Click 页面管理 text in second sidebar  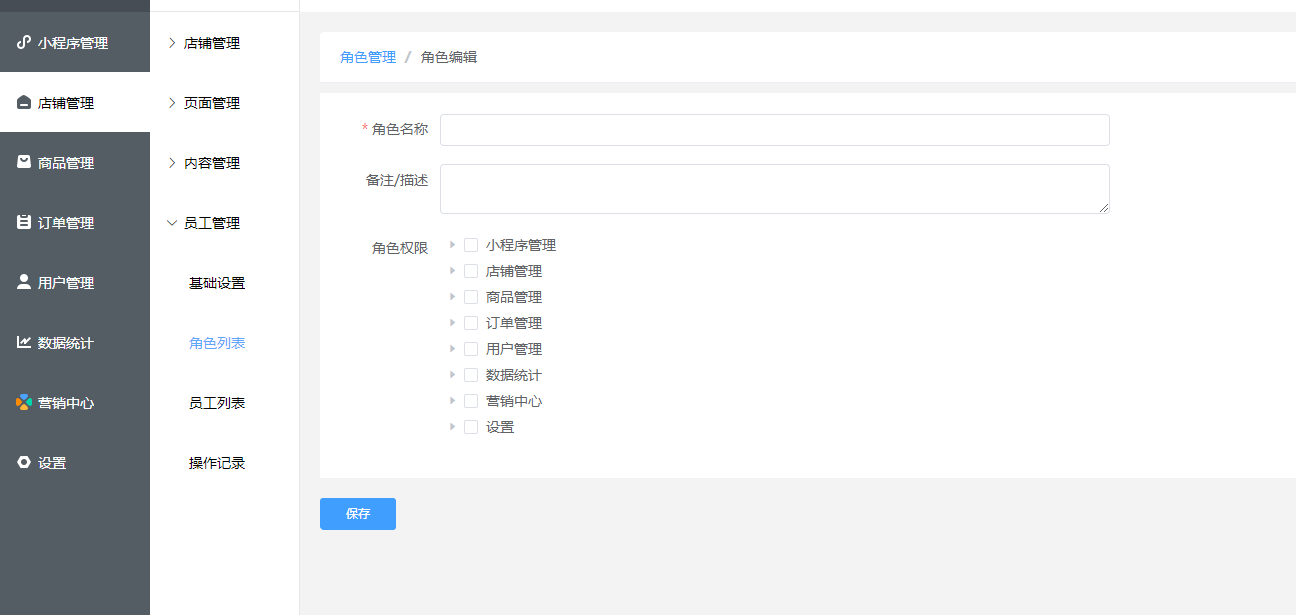click(x=212, y=103)
